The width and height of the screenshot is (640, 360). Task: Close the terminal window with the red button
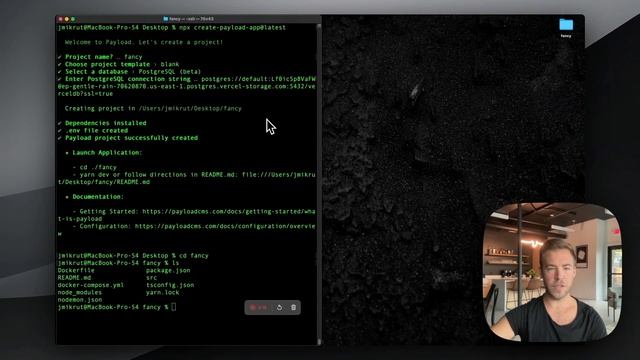click(x=61, y=19)
